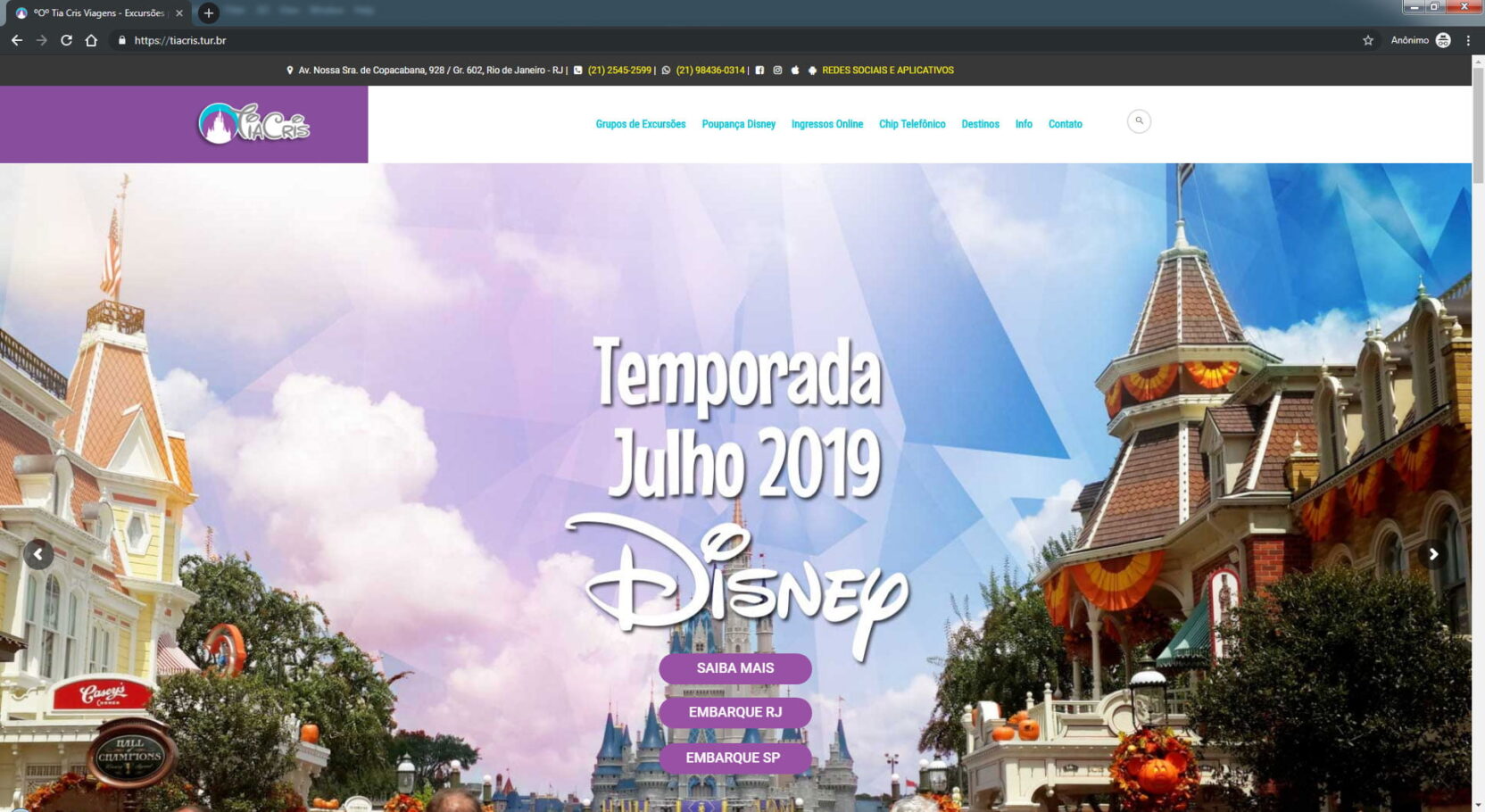Click the Android app icon
The image size is (1485, 812).
pyautogui.click(x=812, y=70)
